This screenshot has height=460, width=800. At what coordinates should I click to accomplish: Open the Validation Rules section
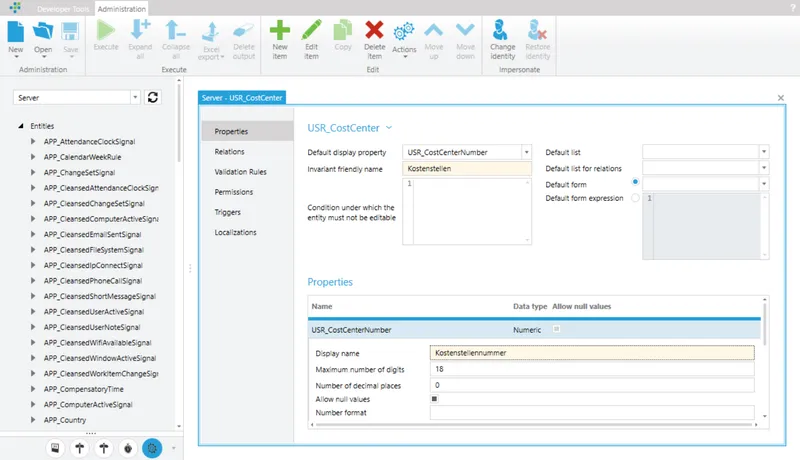240,172
